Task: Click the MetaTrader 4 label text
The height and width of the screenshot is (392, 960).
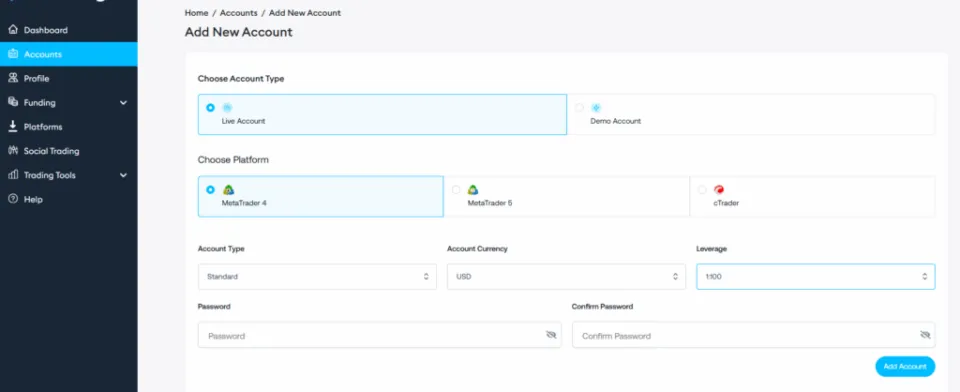Action: coord(244,203)
